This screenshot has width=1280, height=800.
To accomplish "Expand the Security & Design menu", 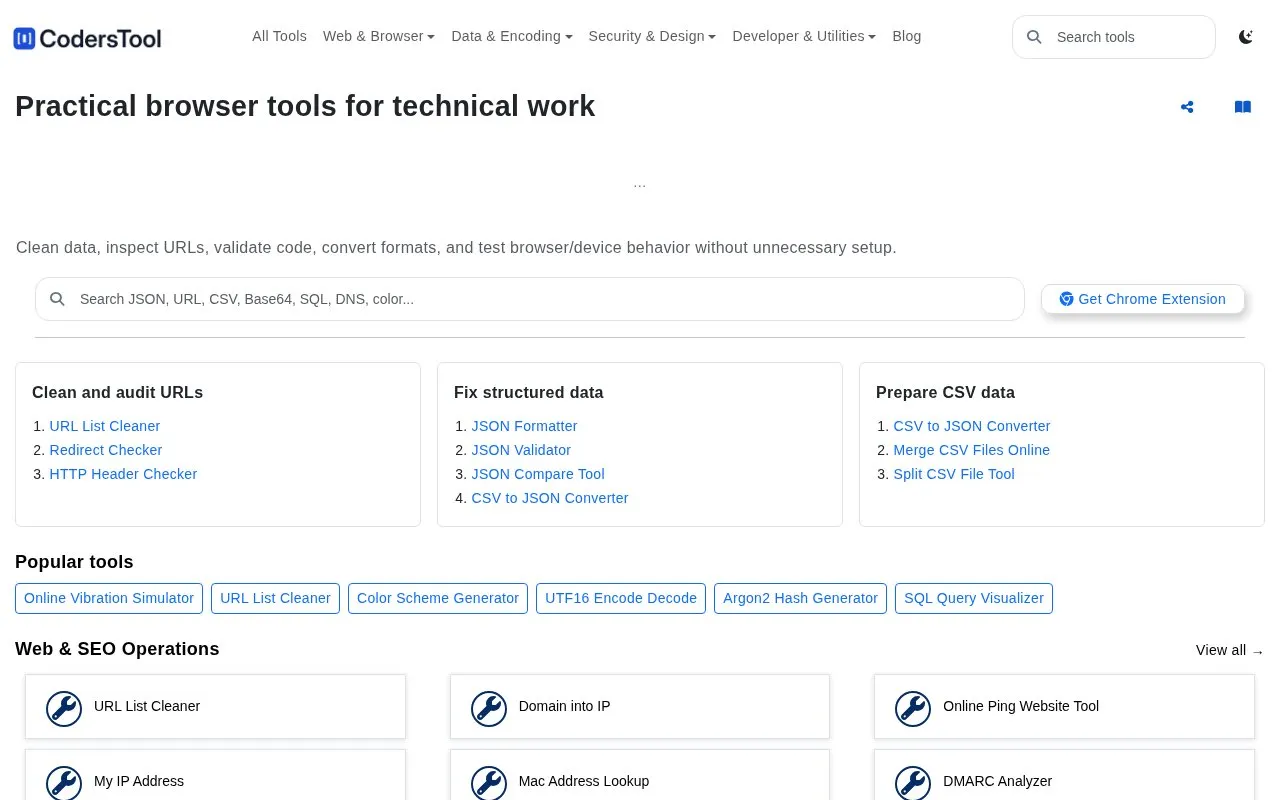I will (652, 36).
